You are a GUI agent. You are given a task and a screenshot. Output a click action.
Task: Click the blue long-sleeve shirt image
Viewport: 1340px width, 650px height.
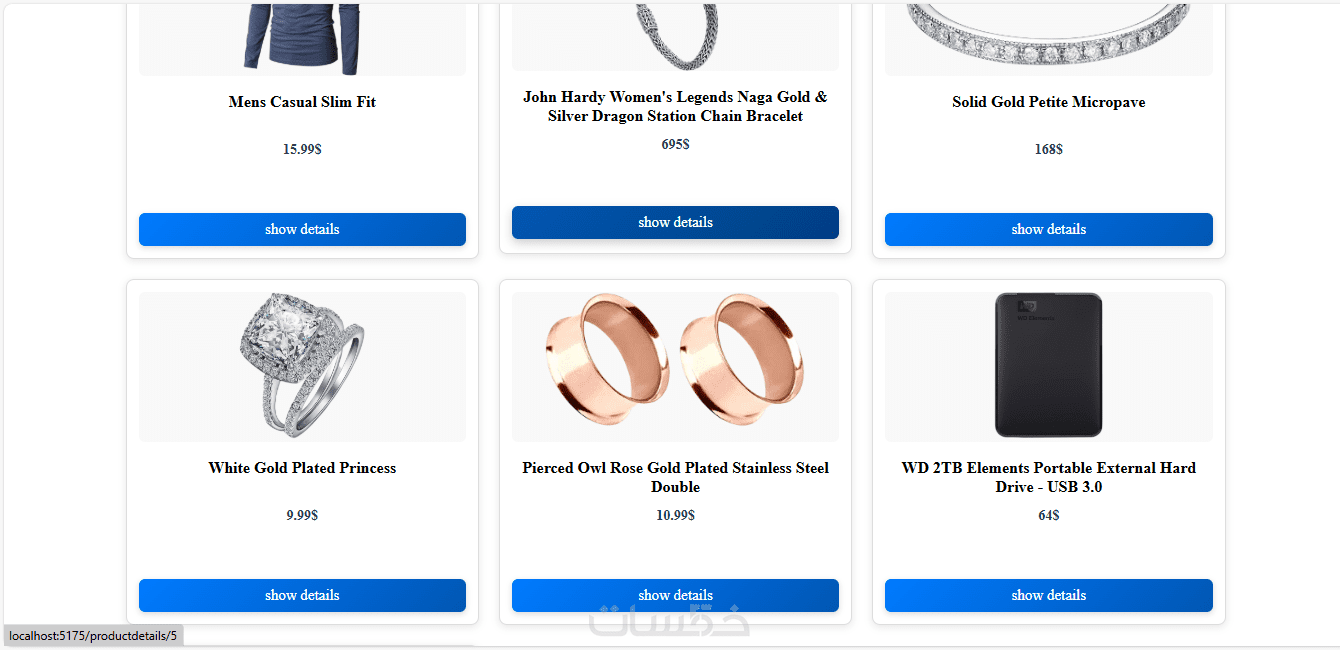tap(302, 38)
